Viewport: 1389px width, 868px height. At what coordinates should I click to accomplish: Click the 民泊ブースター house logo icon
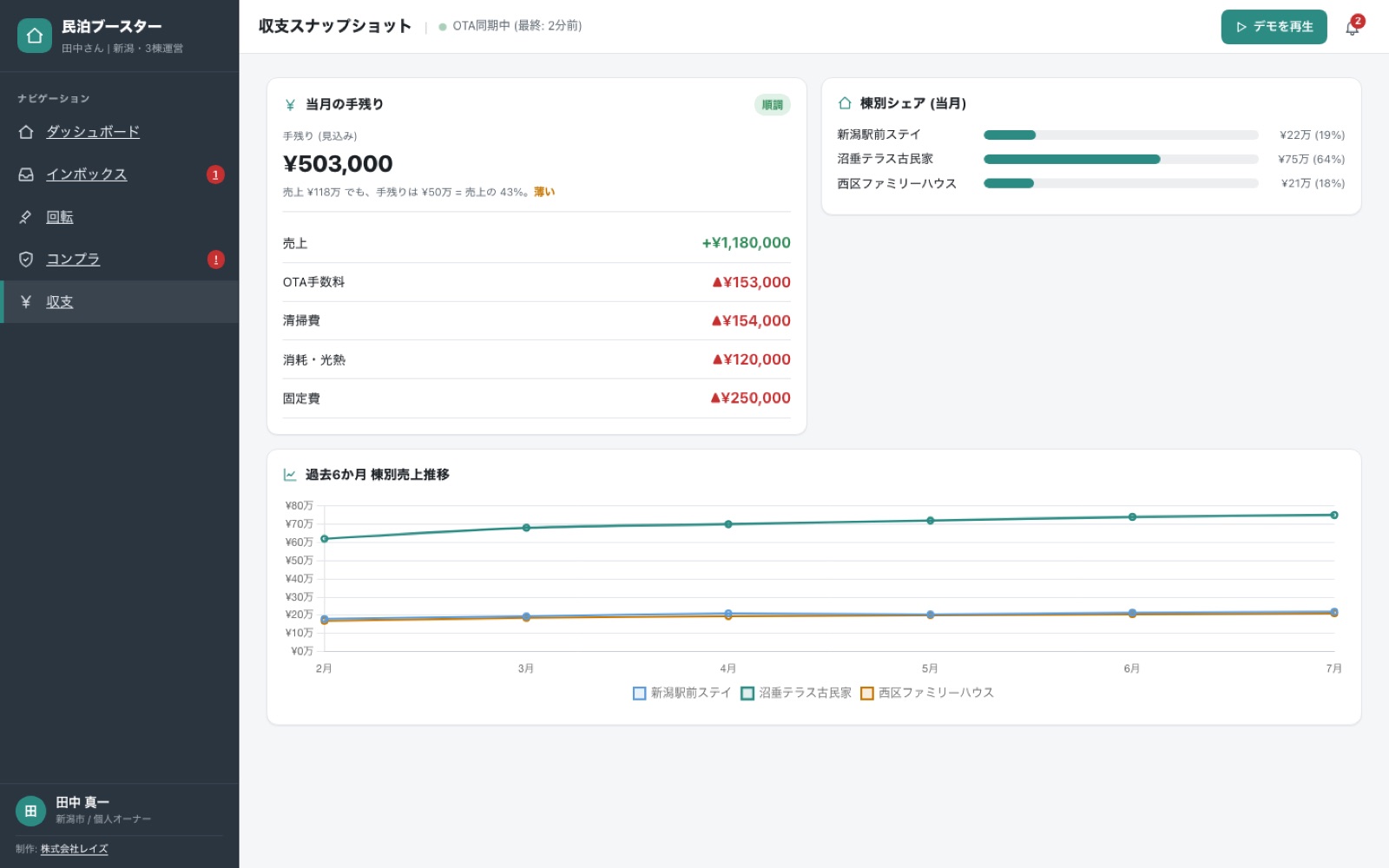[x=35, y=36]
